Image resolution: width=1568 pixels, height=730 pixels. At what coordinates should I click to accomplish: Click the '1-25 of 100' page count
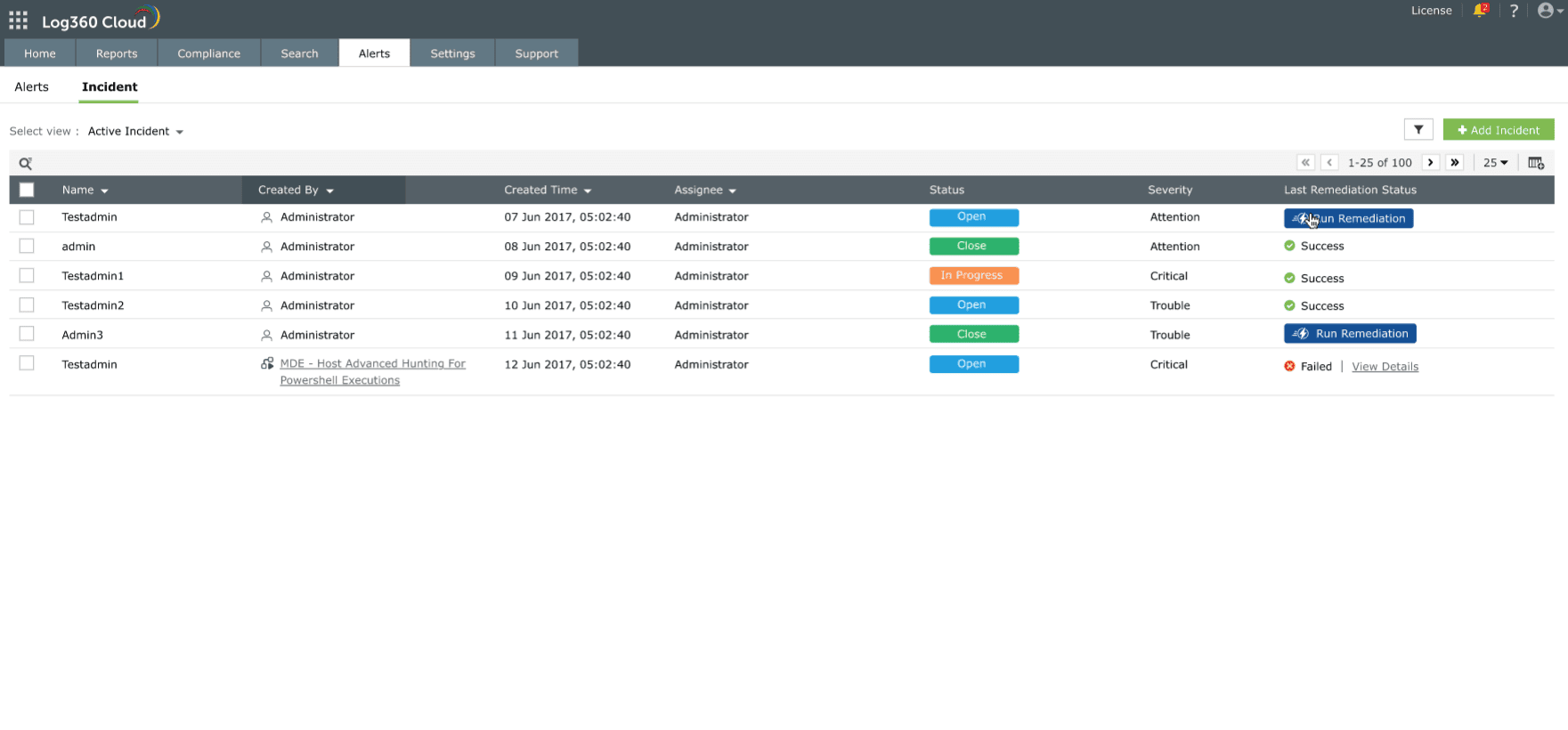(x=1380, y=163)
